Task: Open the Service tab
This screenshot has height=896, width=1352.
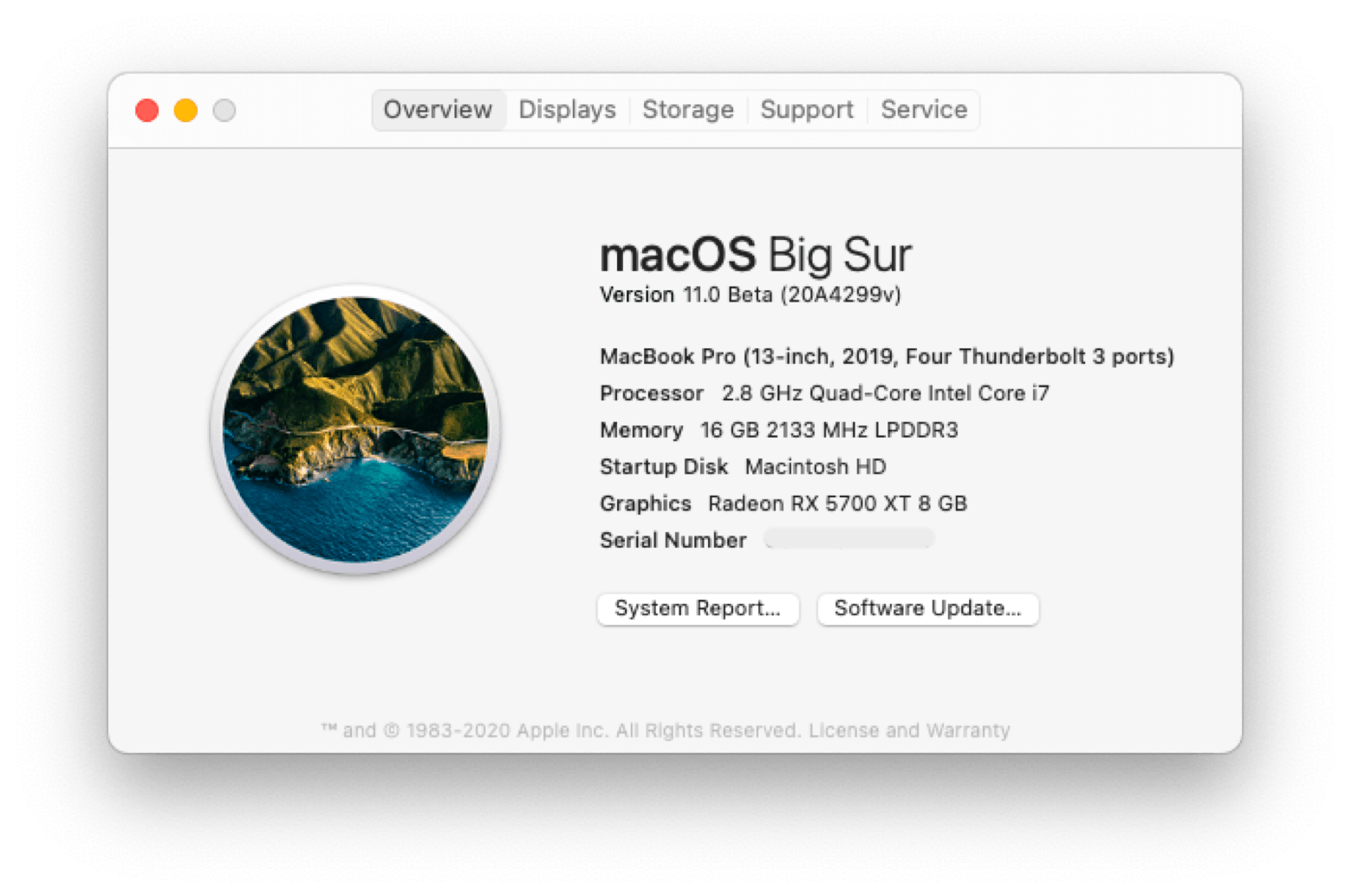Action: tap(922, 110)
